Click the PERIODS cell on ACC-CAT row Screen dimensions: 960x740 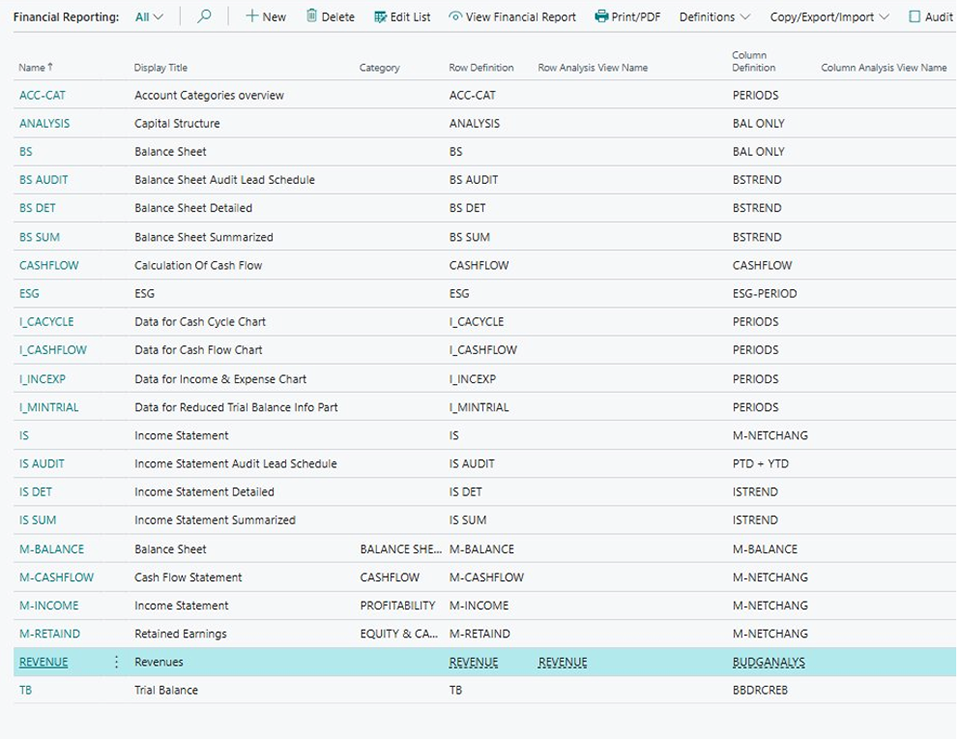[756, 95]
